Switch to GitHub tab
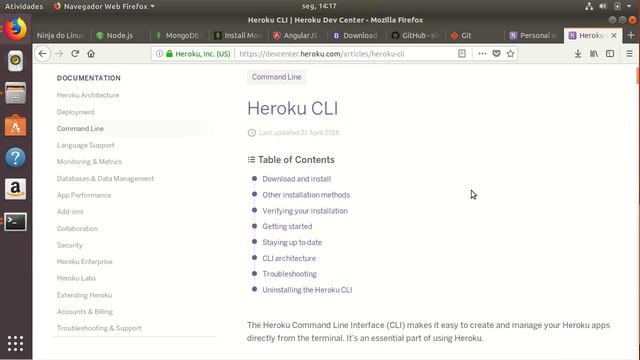Viewport: 640px width, 360px height. click(416, 36)
